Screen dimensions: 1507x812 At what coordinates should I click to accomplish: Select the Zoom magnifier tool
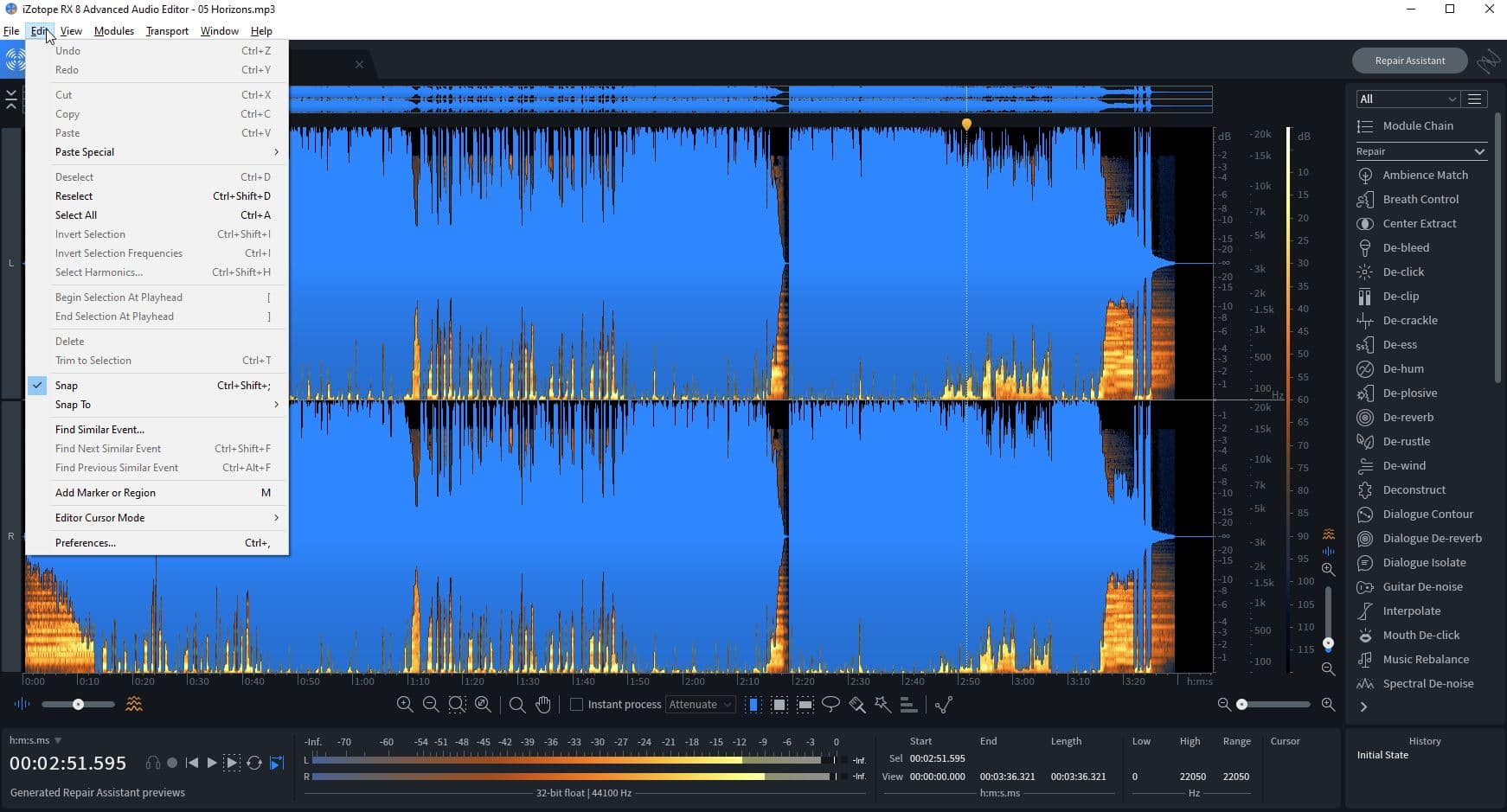517,705
